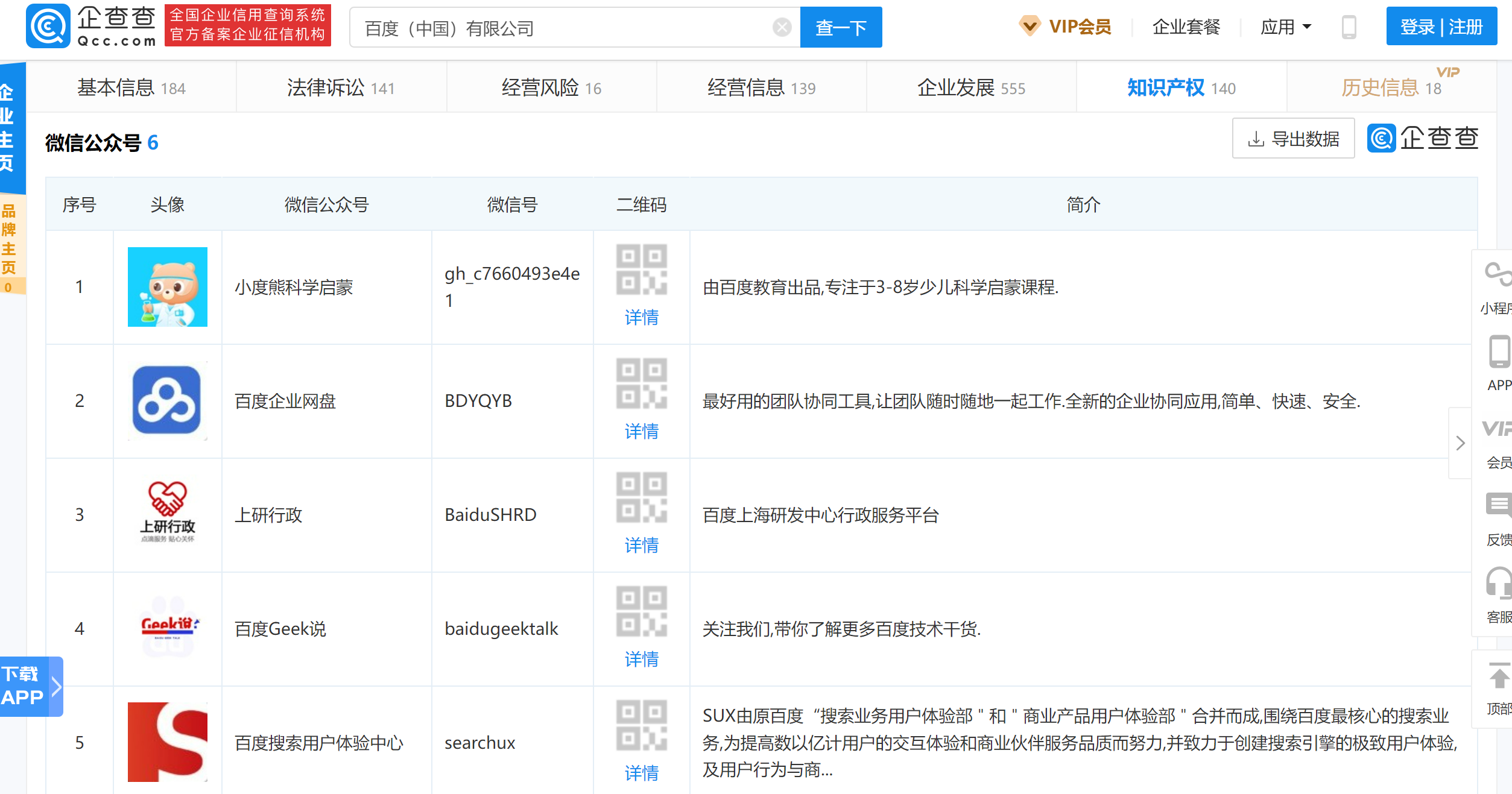Click the 微信公众号 column header
Image resolution: width=1512 pixels, height=794 pixels.
tap(326, 205)
